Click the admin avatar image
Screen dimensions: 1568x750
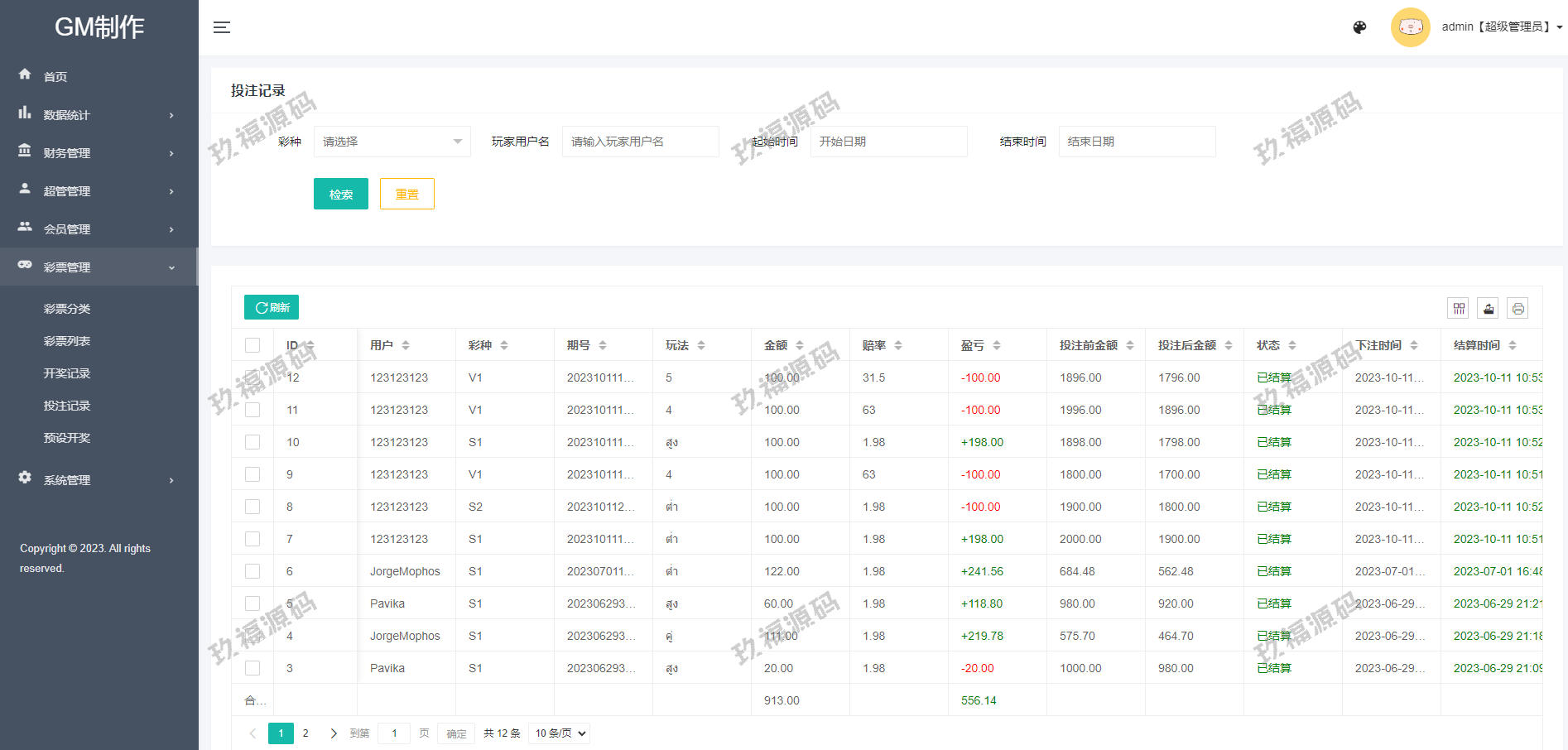coord(1410,27)
